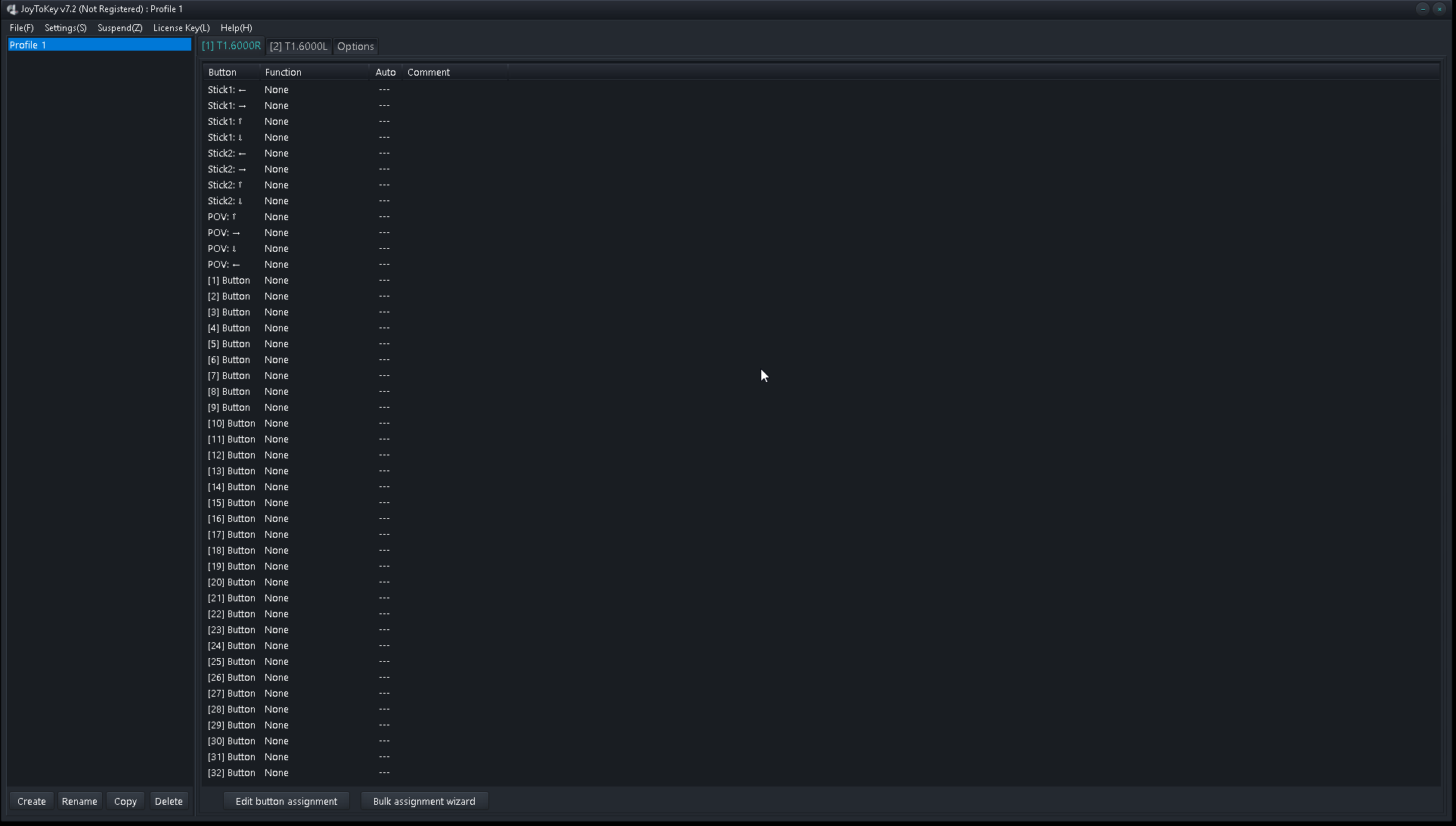Image resolution: width=1456 pixels, height=826 pixels.
Task: Rename the selected profile
Action: click(79, 801)
